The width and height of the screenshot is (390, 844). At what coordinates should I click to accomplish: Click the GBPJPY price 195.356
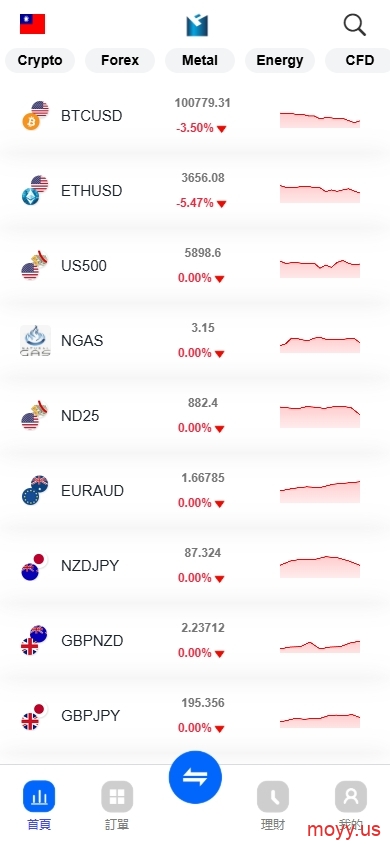pyautogui.click(x=203, y=703)
